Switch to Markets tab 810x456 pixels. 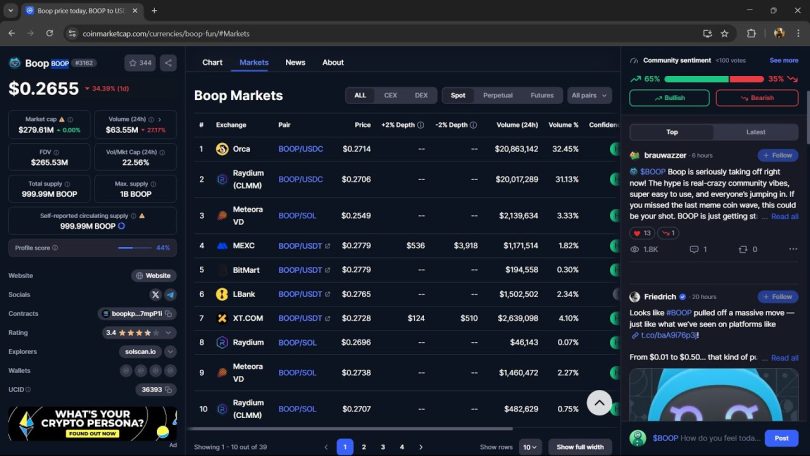[x=254, y=62]
